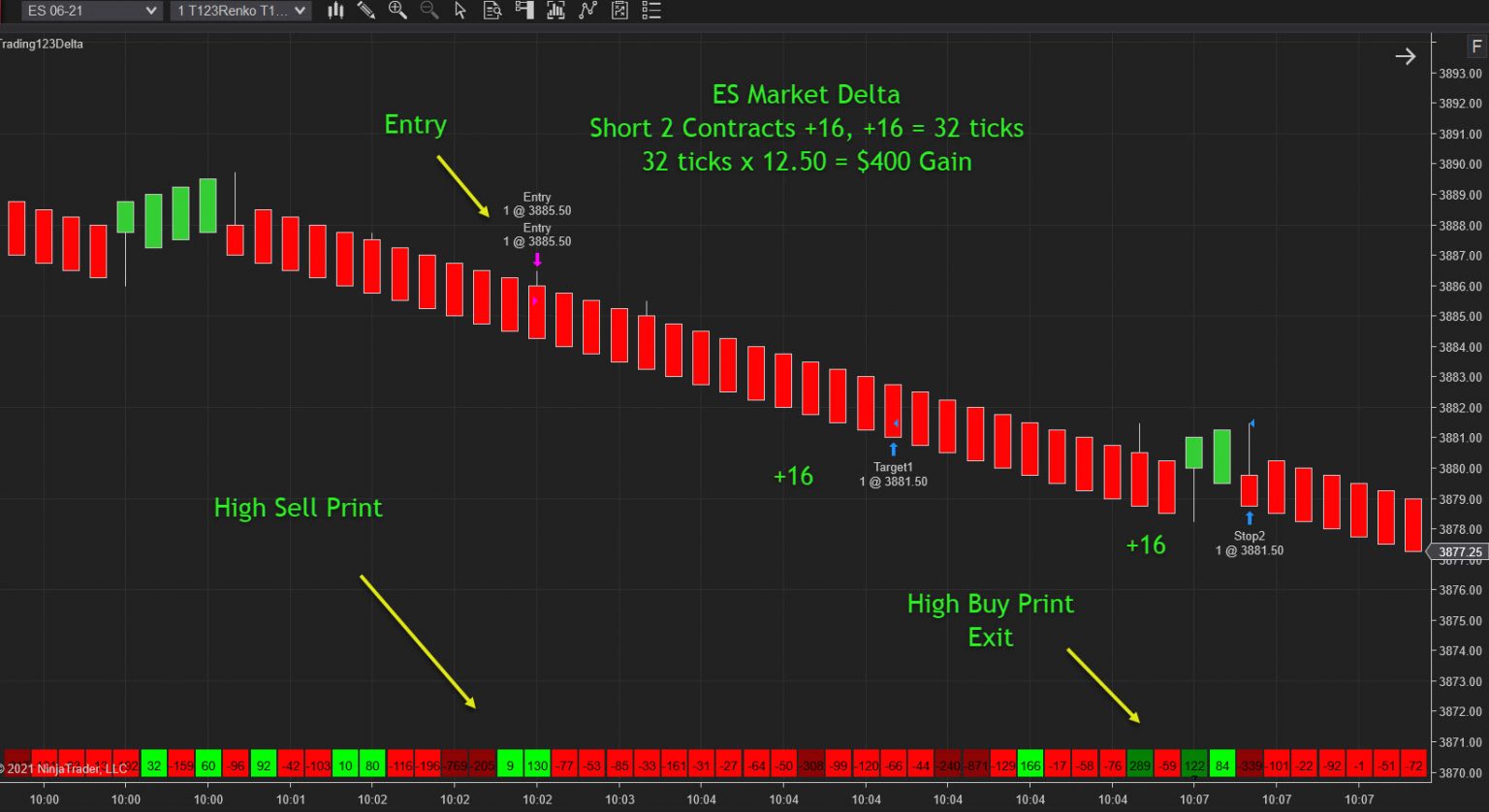Open the Chart Trader panel icon
Image resolution: width=1489 pixels, height=812 pixels.
(524, 11)
